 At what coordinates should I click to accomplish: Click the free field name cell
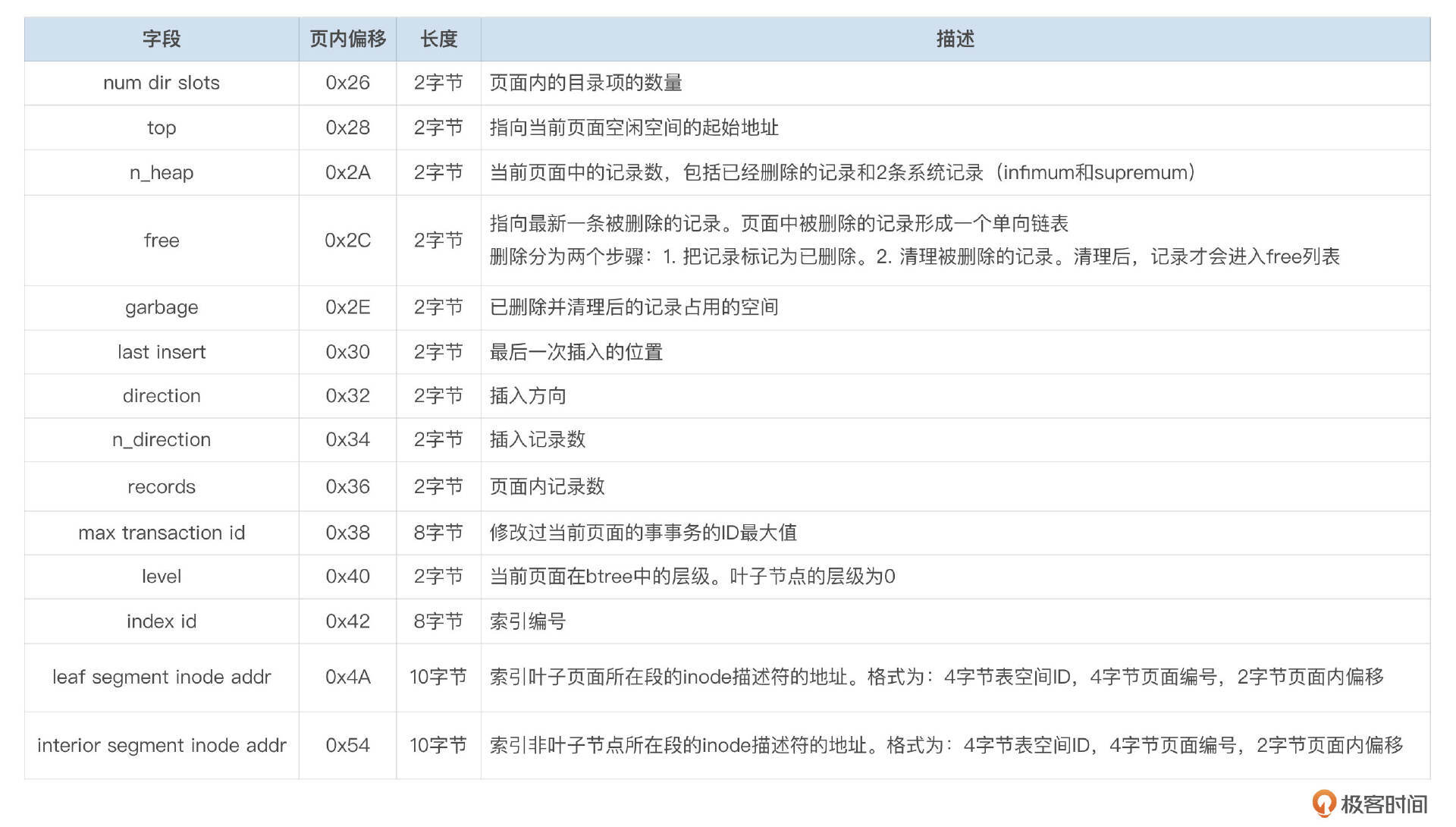point(162,241)
